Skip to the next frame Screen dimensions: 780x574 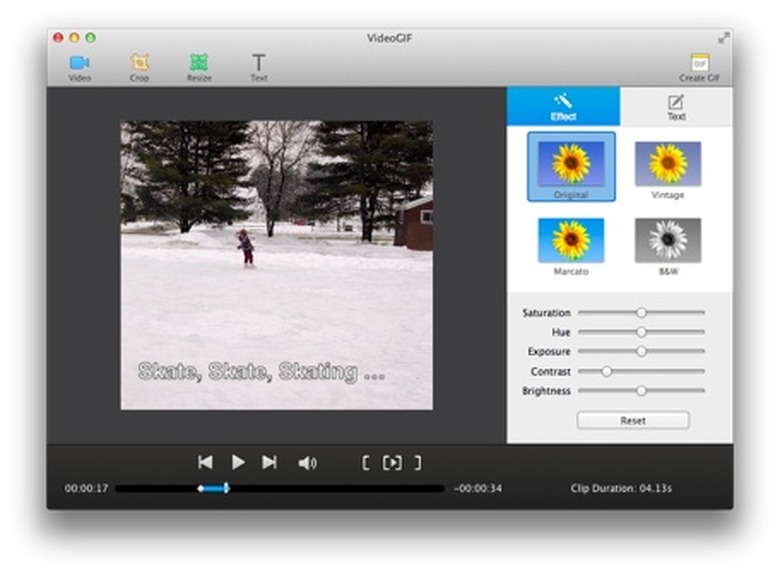click(x=269, y=462)
